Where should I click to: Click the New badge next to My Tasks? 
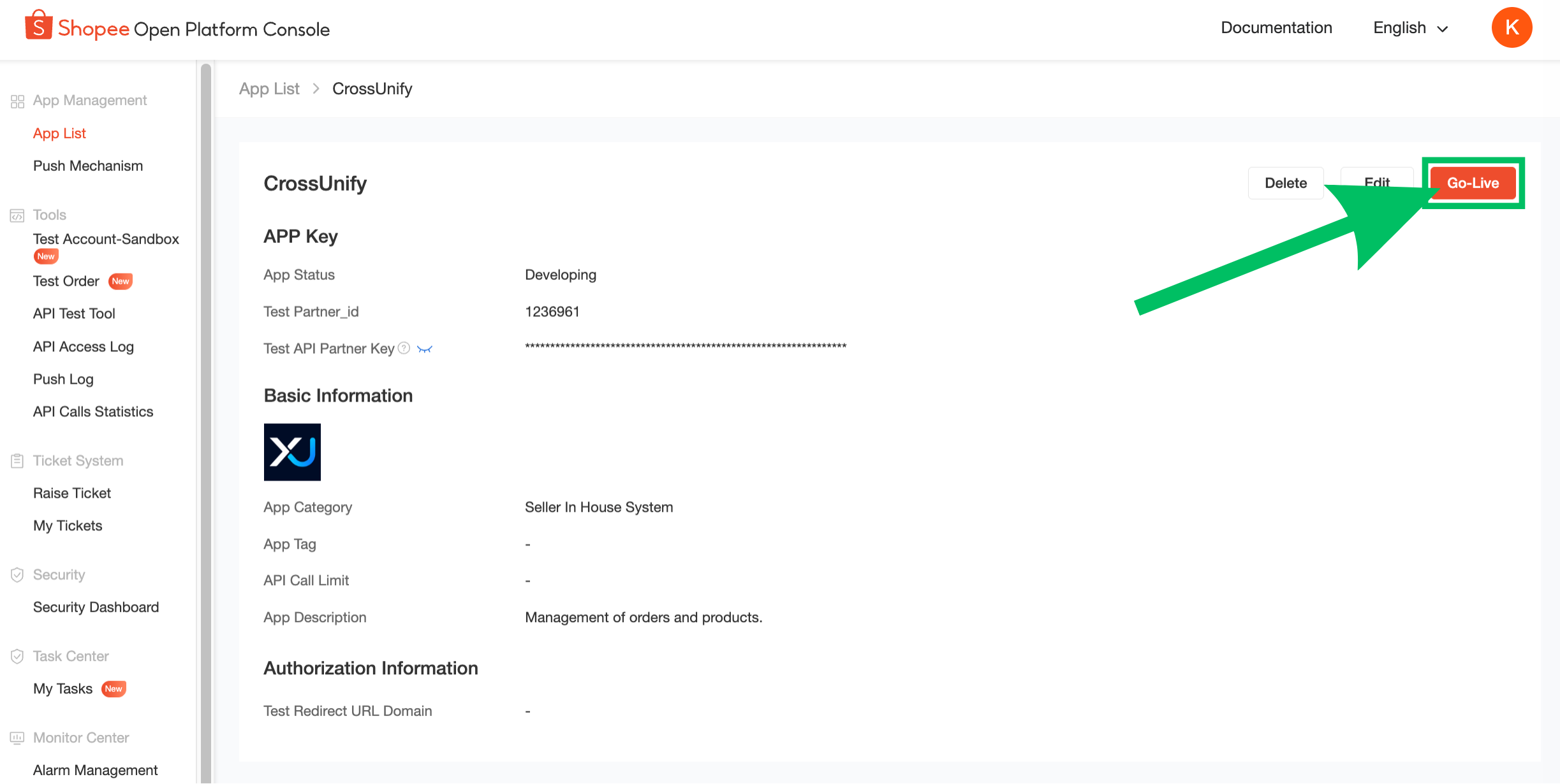click(114, 689)
